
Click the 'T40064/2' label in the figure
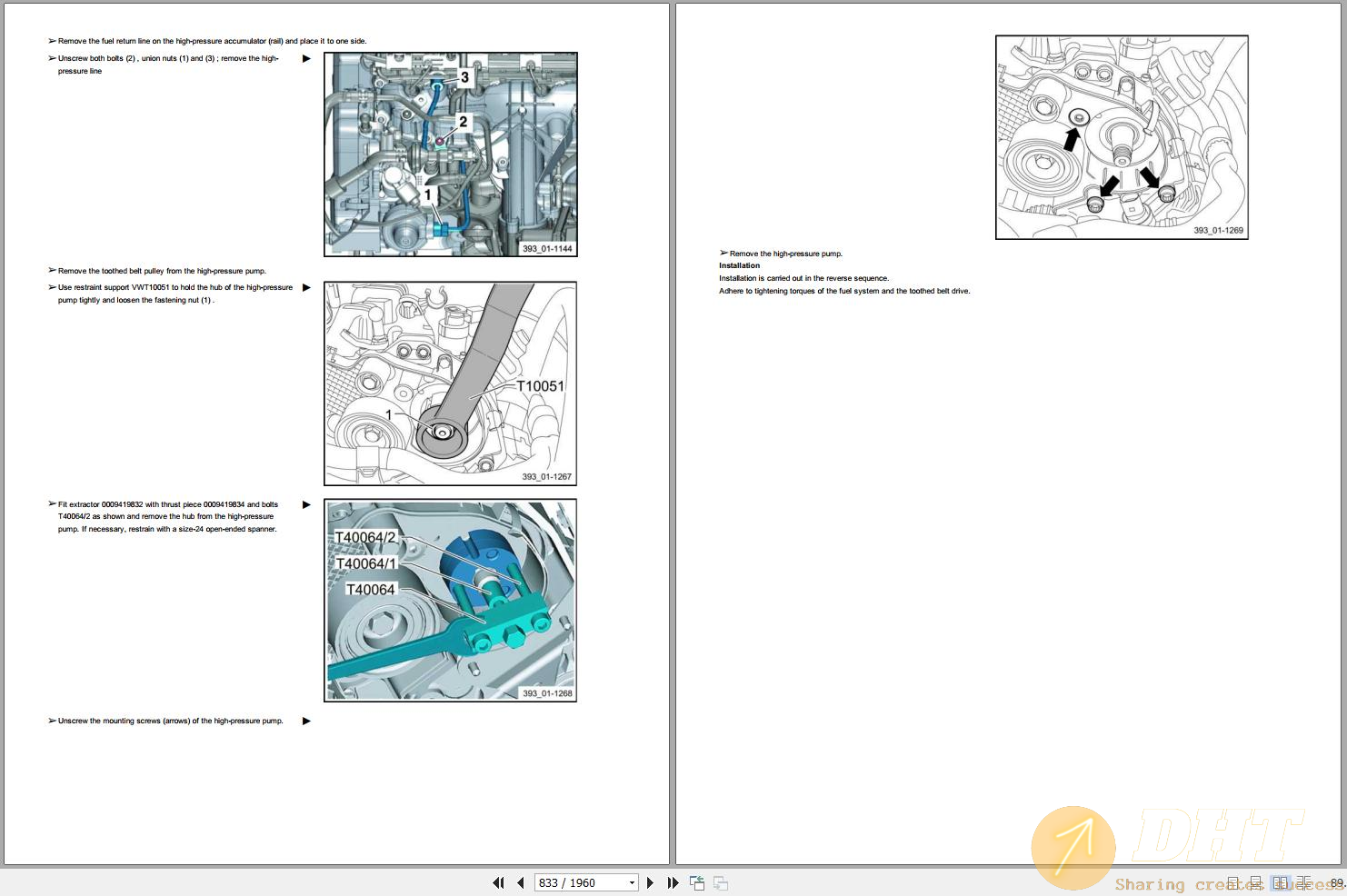coord(365,537)
